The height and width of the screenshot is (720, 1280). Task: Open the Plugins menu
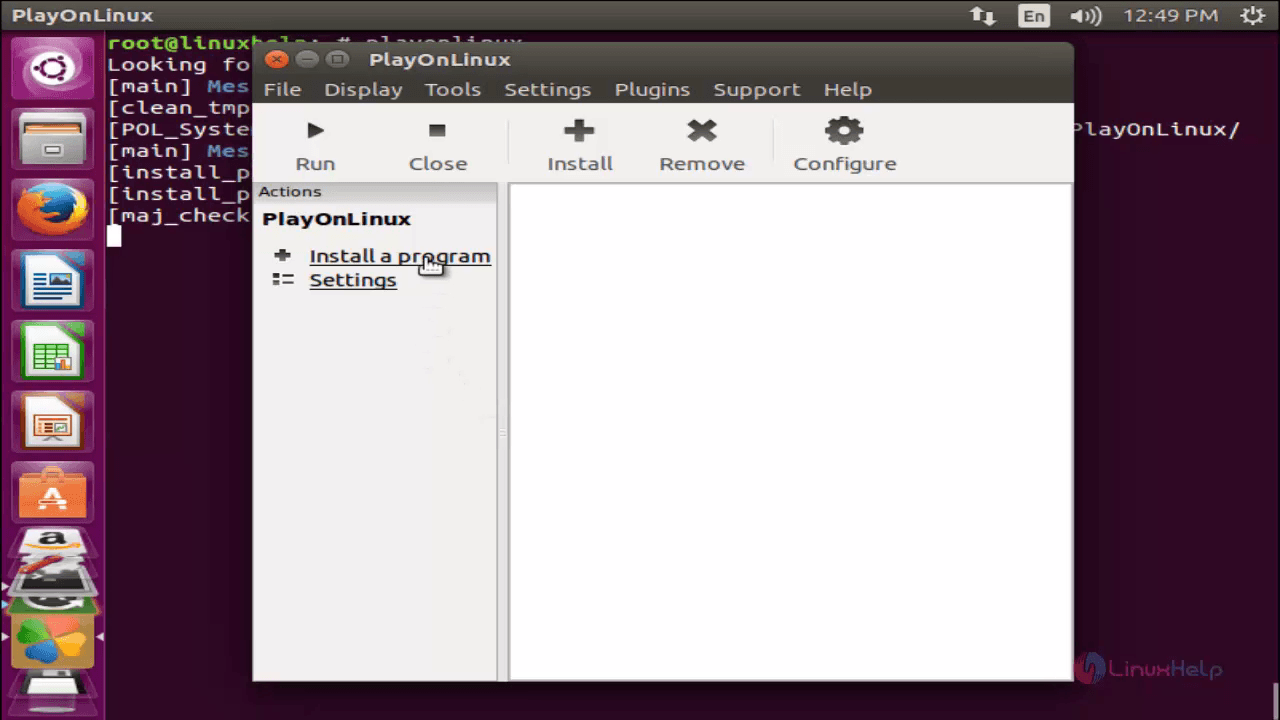pyautogui.click(x=652, y=89)
